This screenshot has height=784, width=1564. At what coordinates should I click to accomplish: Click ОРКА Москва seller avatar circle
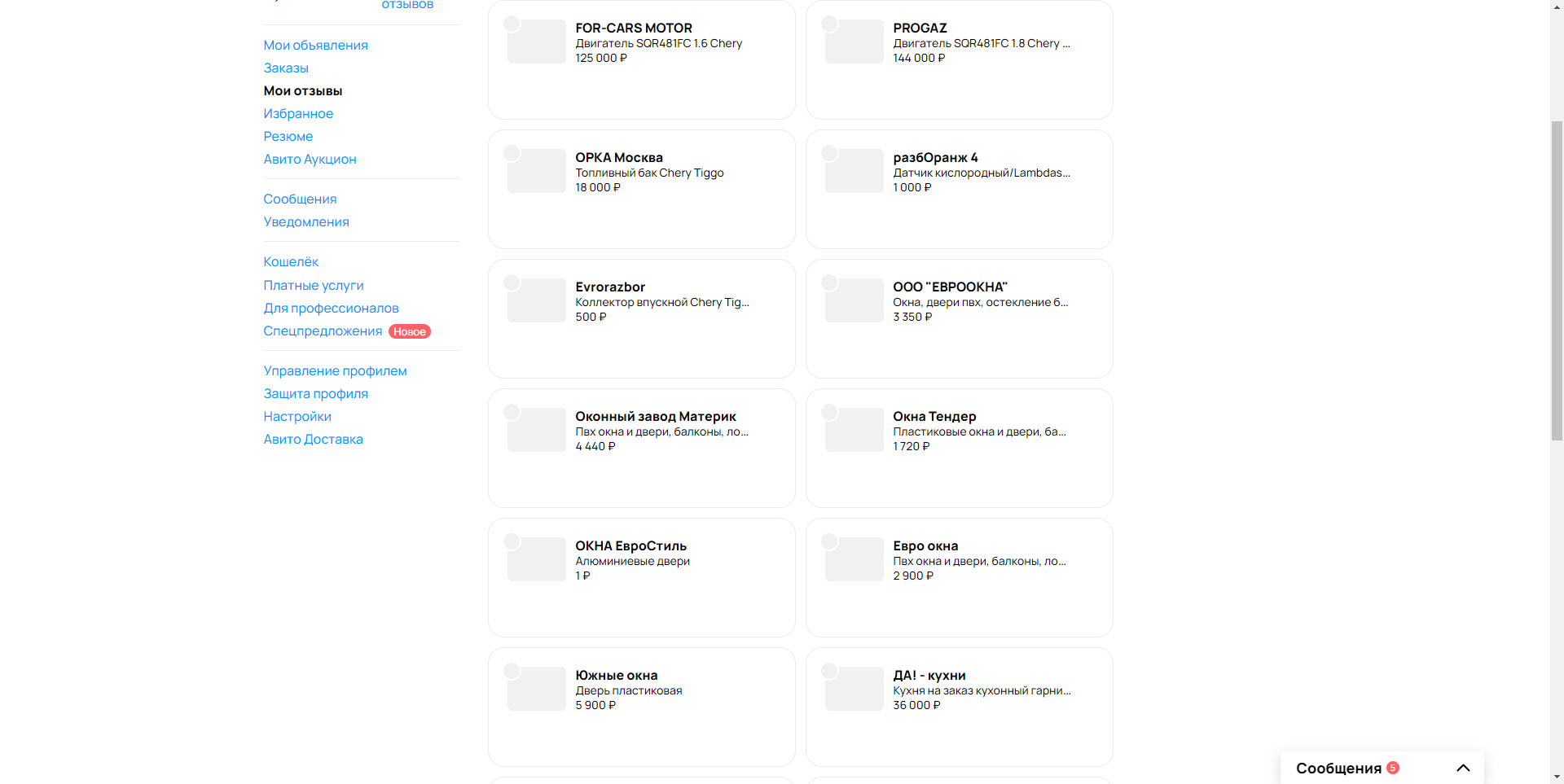click(512, 153)
